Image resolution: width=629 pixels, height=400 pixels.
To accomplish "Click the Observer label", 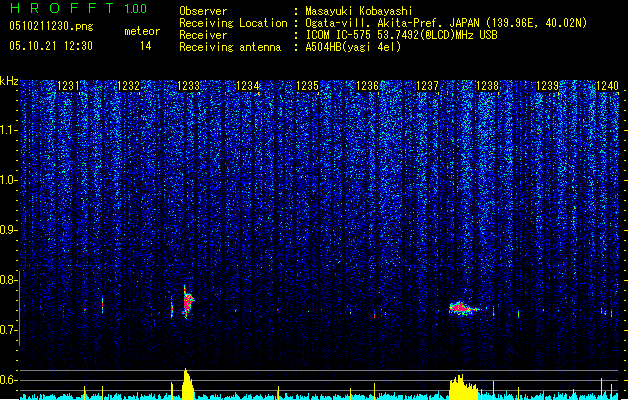I will click(203, 11).
